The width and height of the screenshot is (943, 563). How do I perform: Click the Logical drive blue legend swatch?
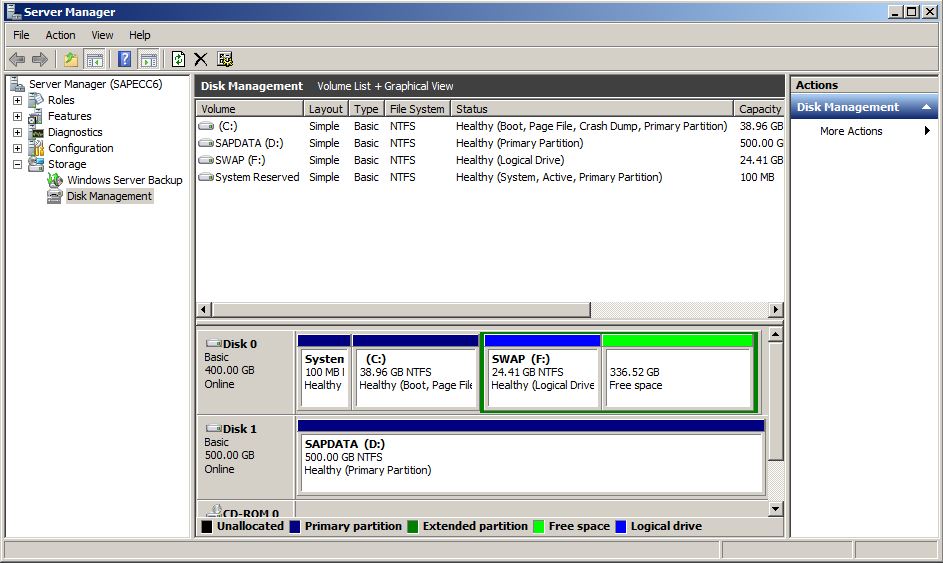pos(621,526)
